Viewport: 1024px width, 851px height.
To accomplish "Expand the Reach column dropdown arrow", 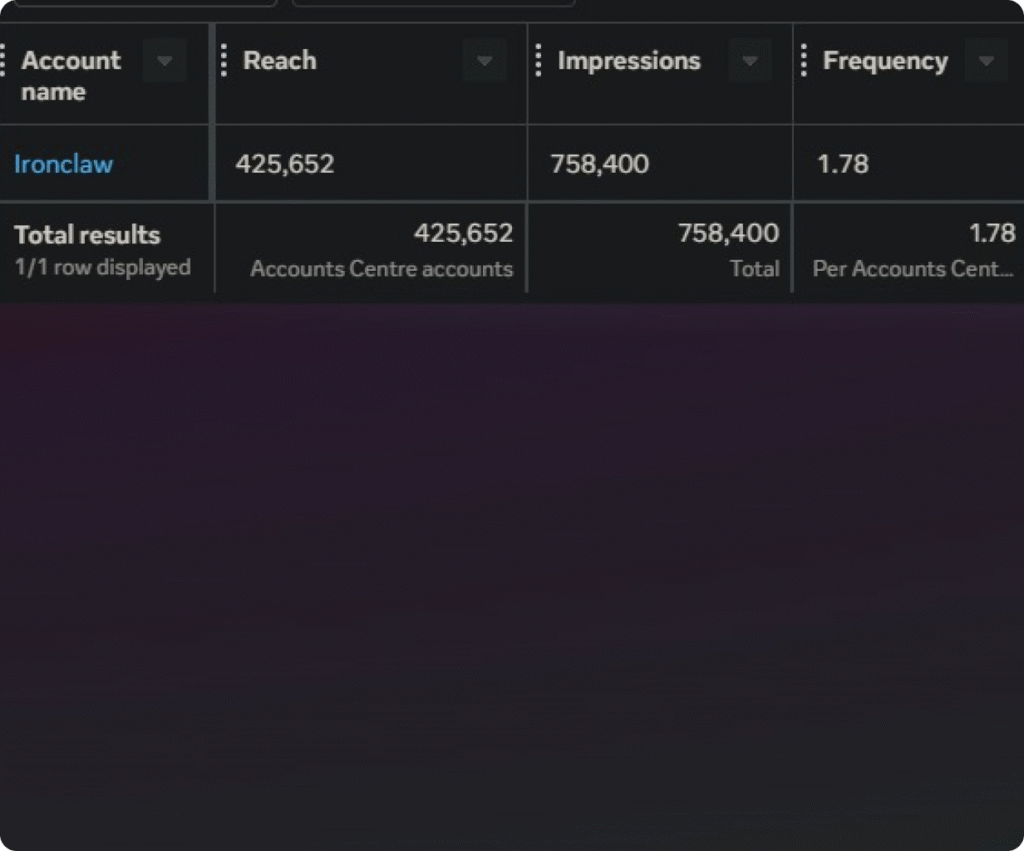I will point(485,62).
